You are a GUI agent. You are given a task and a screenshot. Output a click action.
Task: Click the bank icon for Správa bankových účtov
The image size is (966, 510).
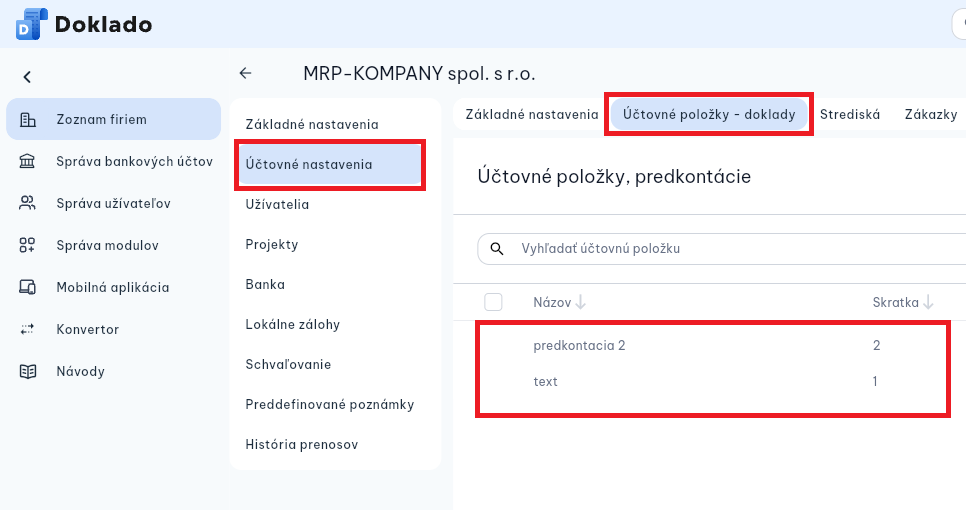27,161
